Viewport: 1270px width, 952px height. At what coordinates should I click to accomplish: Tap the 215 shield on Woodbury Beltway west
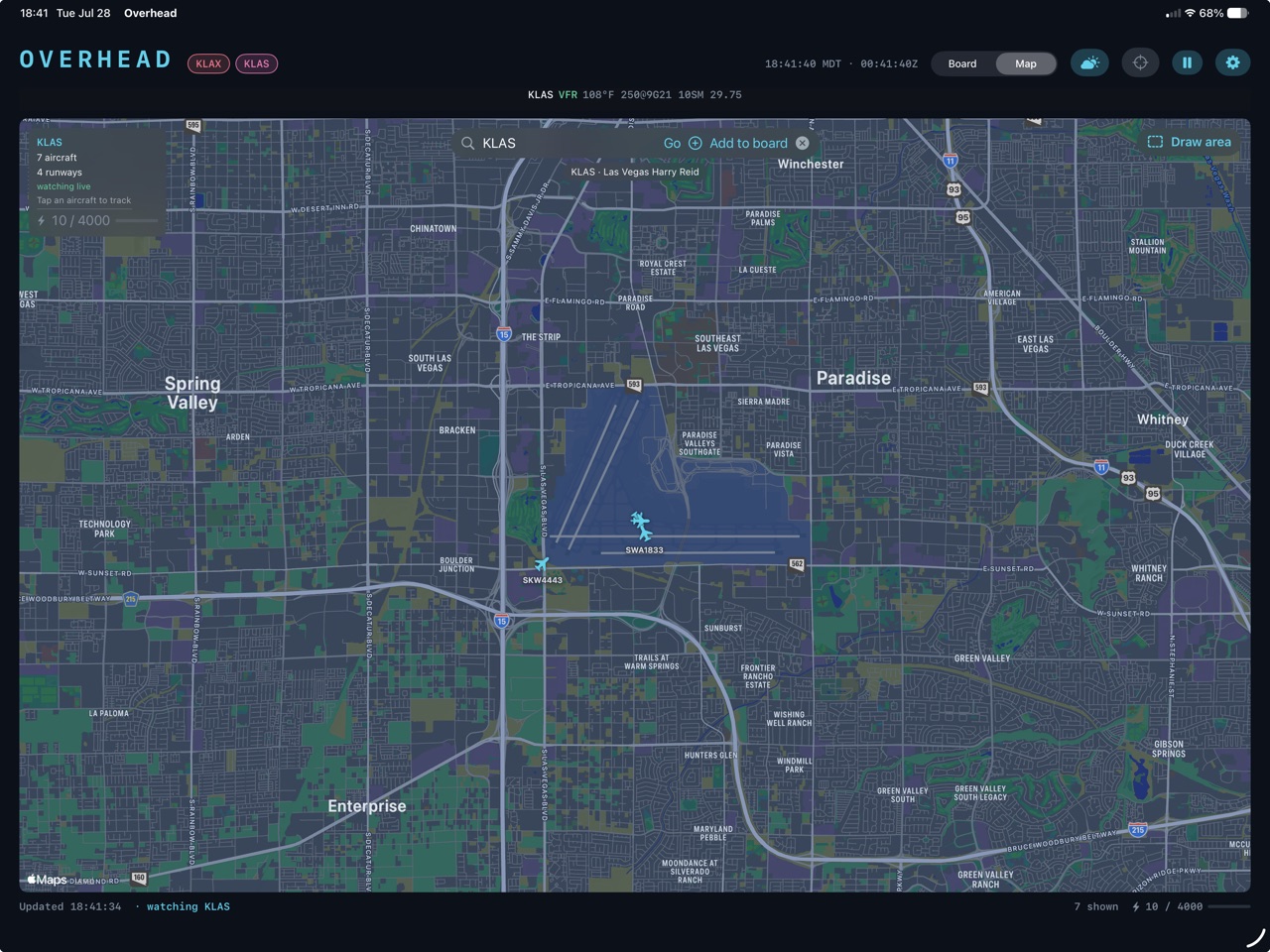[x=131, y=599]
